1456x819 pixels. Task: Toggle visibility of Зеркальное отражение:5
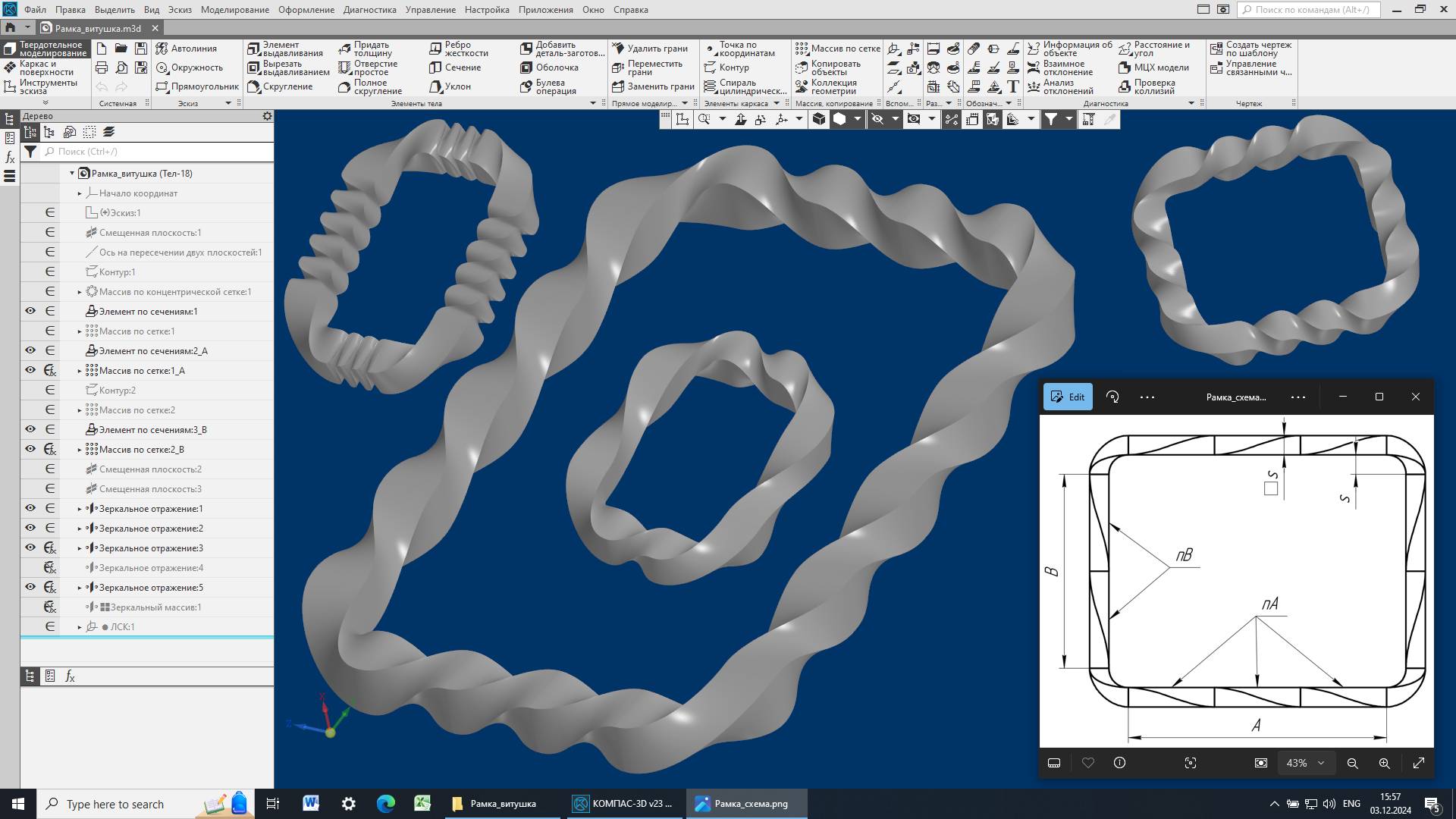(30, 587)
